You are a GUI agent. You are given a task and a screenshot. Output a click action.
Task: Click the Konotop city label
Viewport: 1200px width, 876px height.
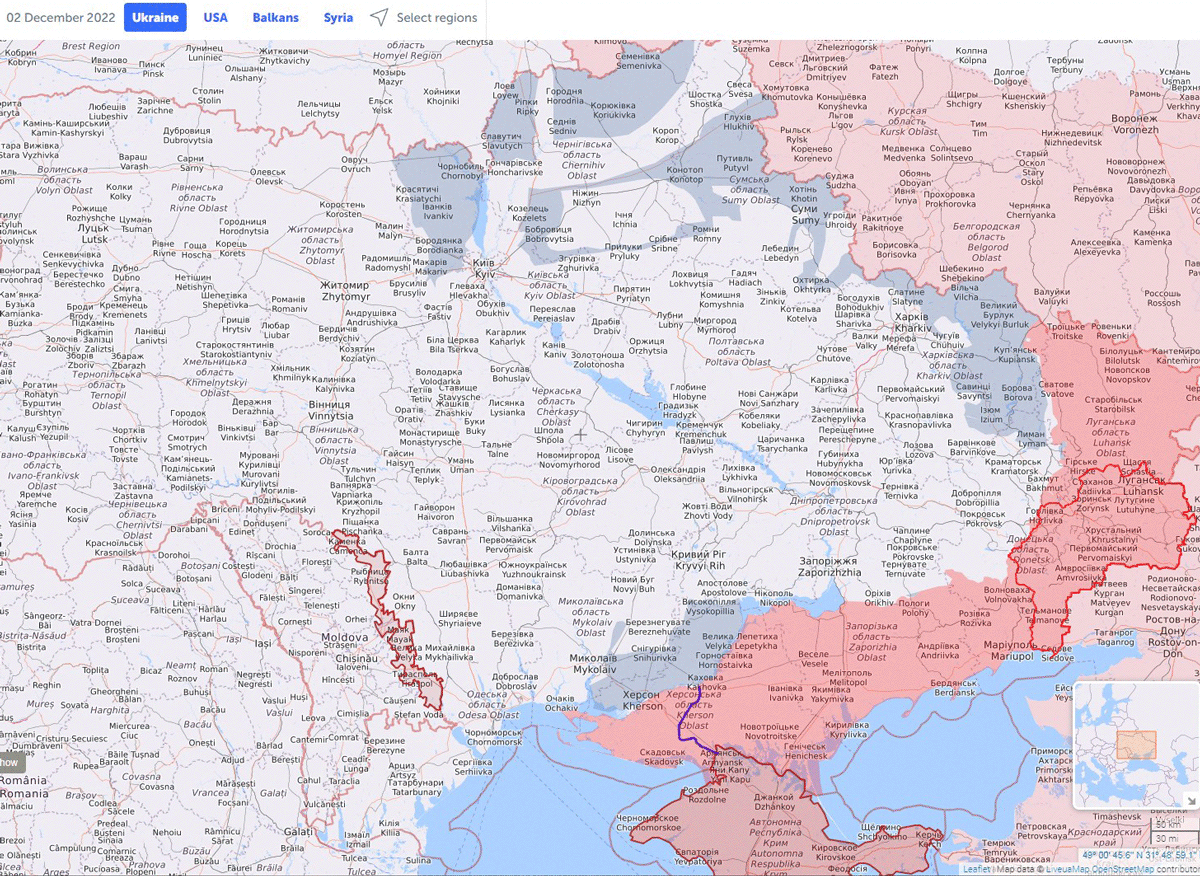(x=685, y=175)
